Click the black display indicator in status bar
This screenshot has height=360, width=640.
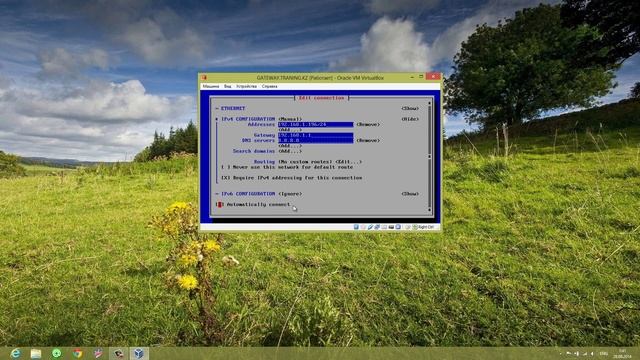pos(391,227)
